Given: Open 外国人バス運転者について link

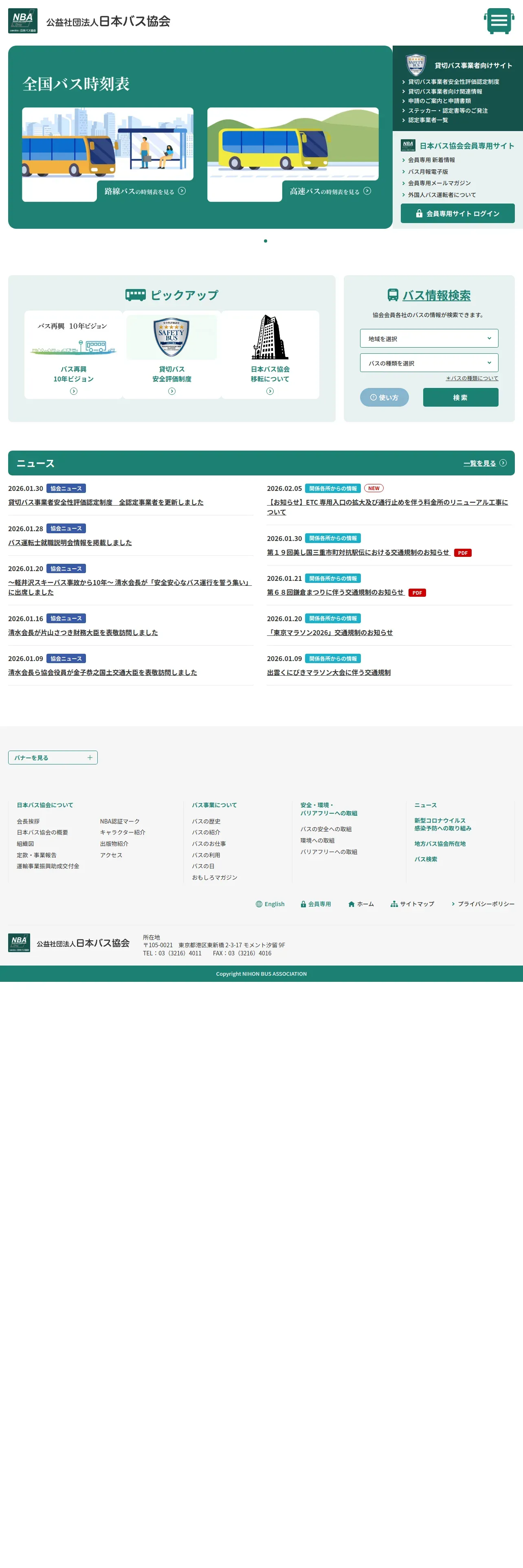Looking at the screenshot, I should coord(442,195).
